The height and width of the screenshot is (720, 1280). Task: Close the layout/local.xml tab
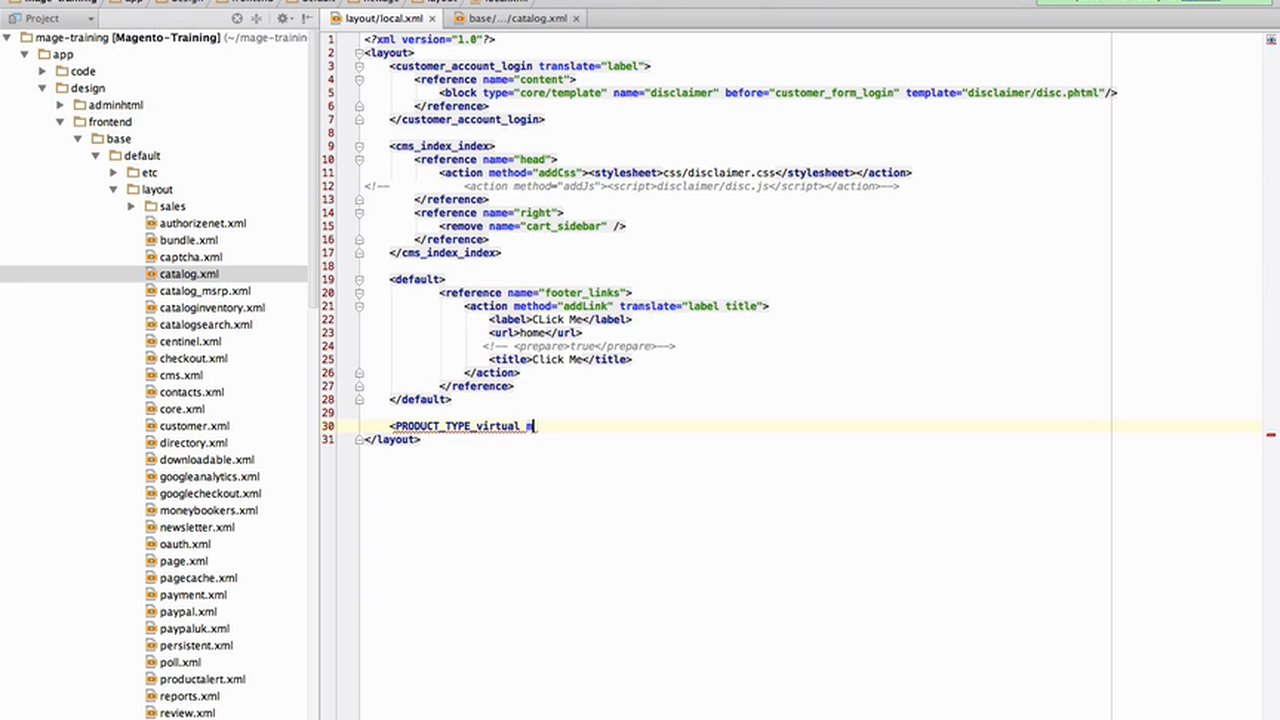432,18
